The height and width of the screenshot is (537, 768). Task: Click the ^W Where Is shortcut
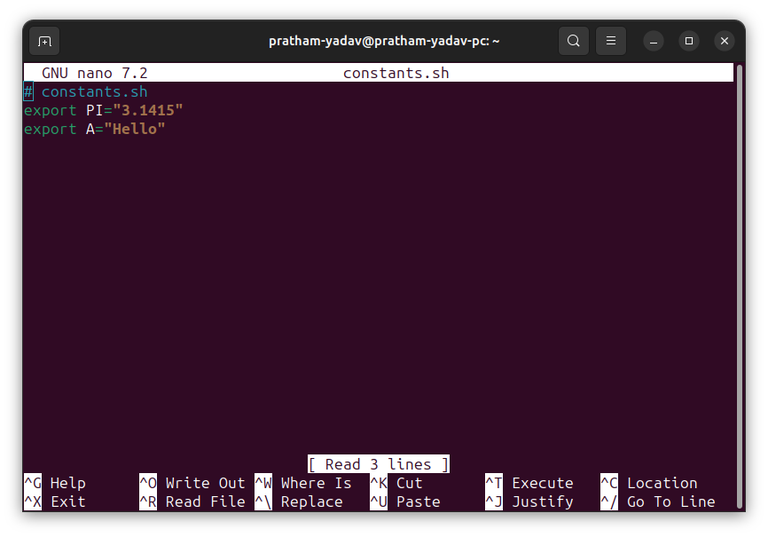pyautogui.click(x=303, y=483)
